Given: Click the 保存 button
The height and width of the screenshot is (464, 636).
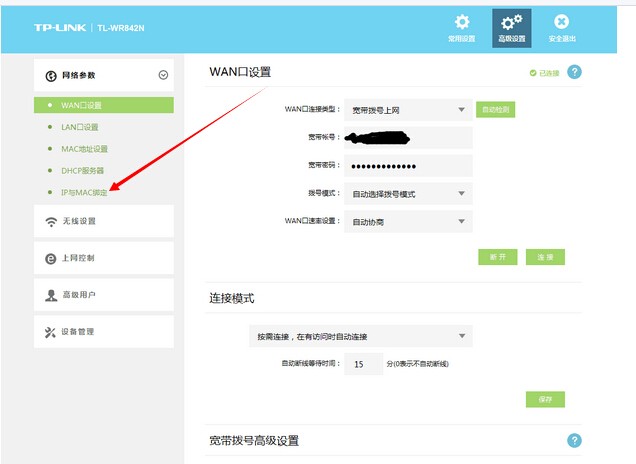Looking at the screenshot, I should click(545, 400).
